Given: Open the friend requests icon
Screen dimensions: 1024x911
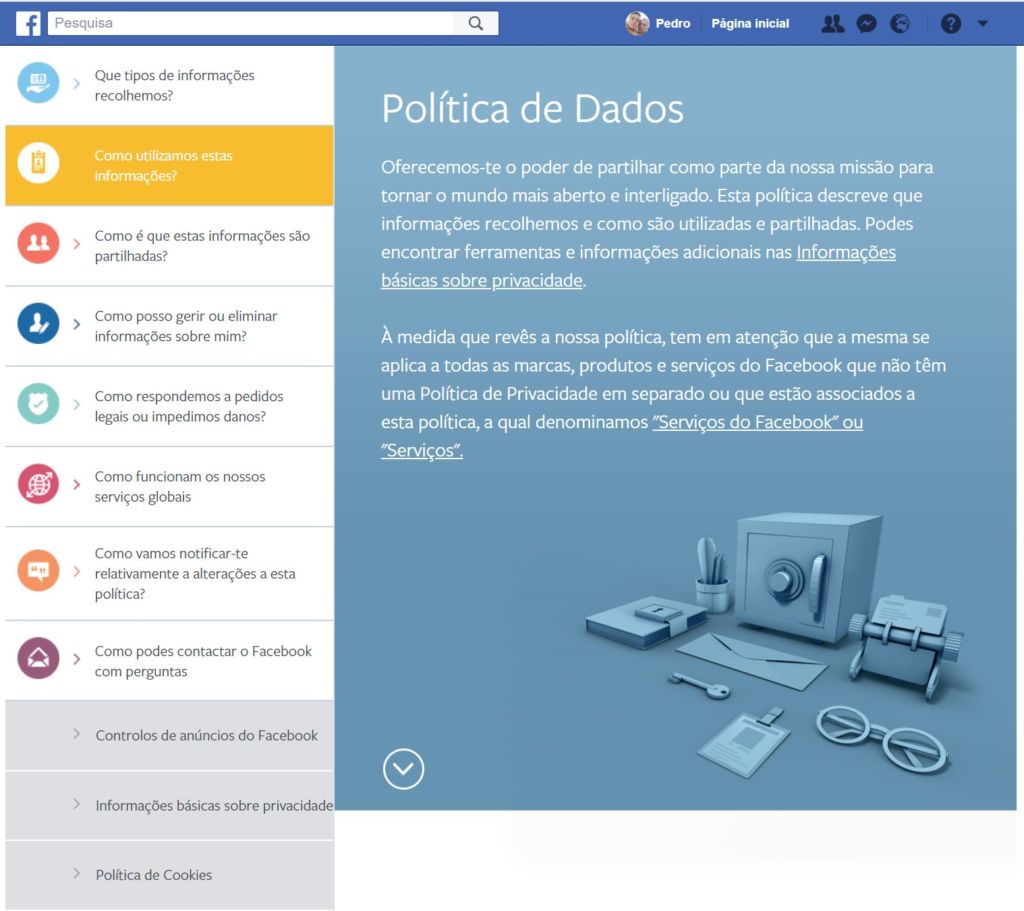Looking at the screenshot, I should tap(832, 24).
